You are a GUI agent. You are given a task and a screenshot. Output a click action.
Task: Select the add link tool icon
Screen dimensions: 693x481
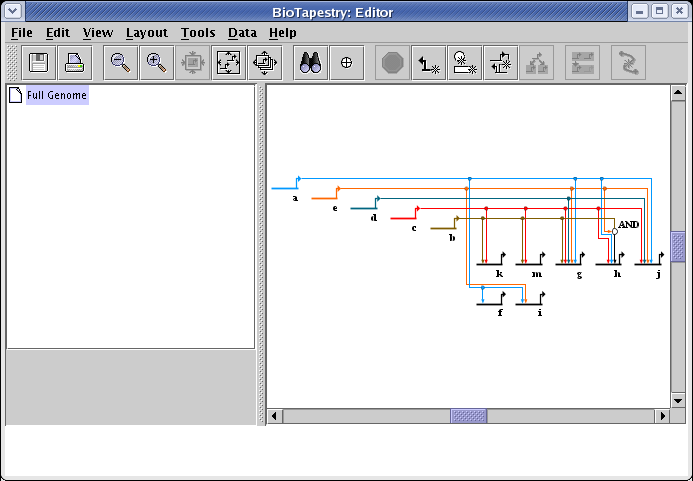click(431, 63)
